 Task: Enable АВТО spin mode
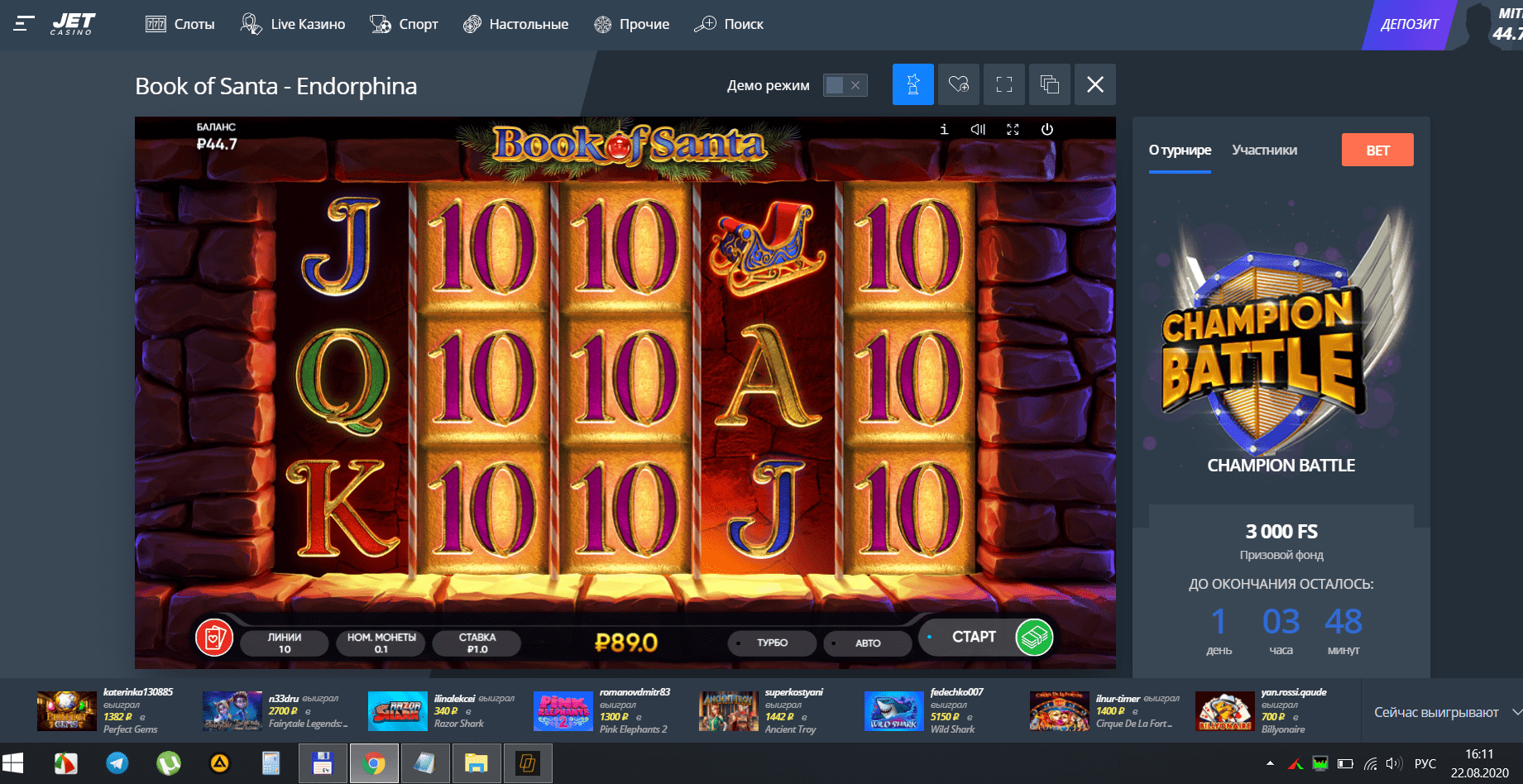pyautogui.click(x=868, y=643)
